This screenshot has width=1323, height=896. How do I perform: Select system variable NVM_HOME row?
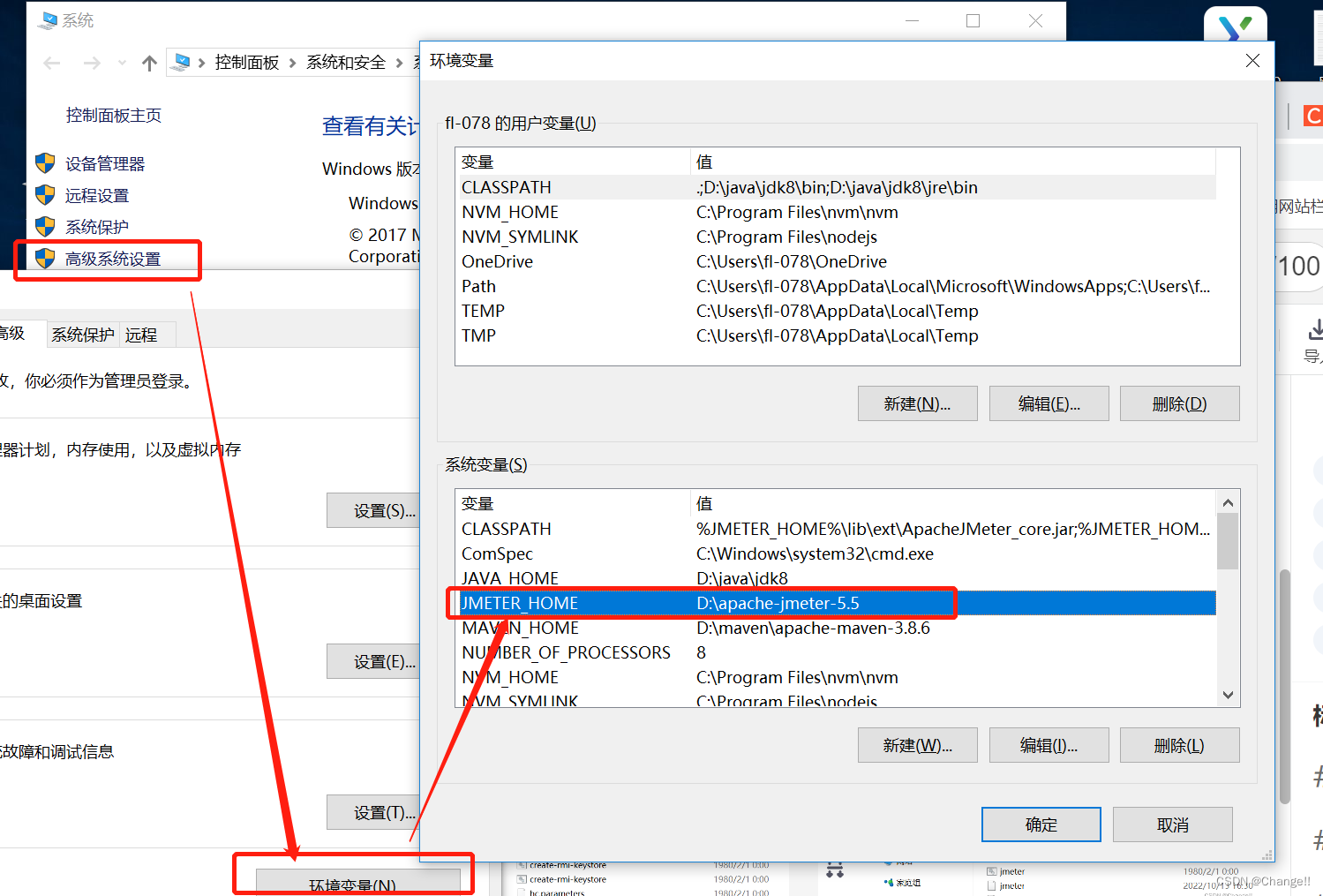coord(836,677)
